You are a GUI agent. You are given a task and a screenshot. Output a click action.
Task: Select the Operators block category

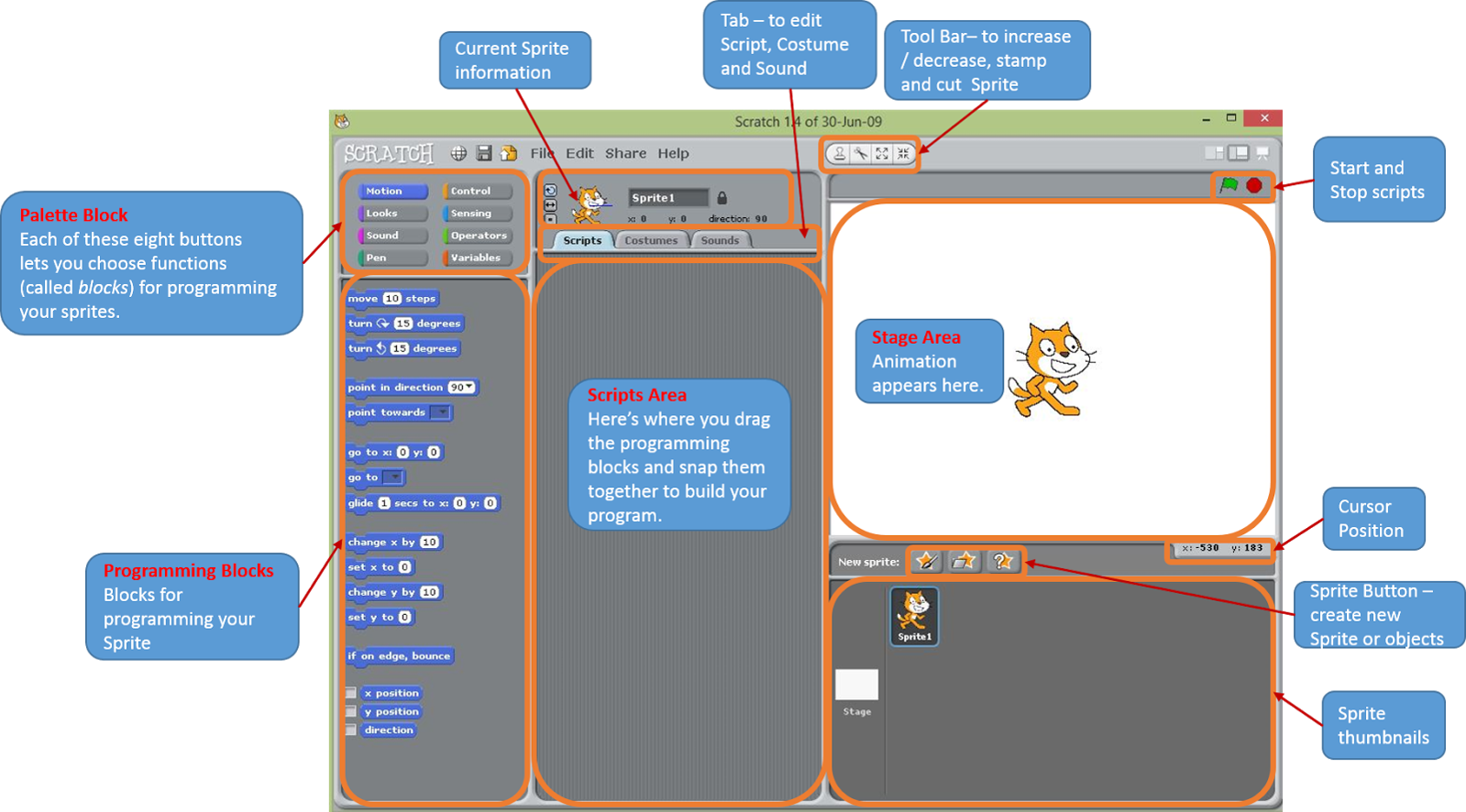(477, 236)
